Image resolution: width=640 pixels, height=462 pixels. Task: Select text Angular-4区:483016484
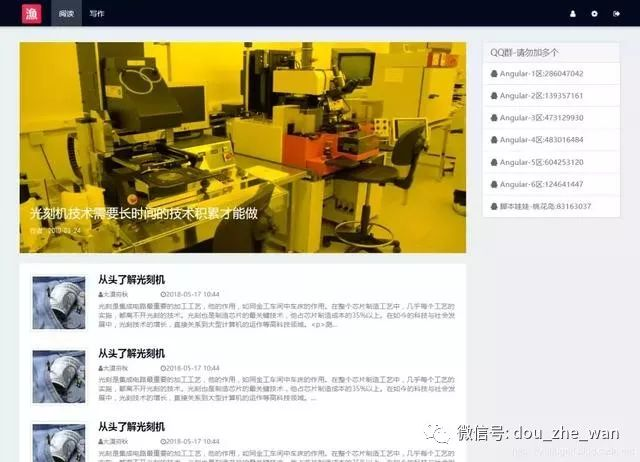pos(541,140)
